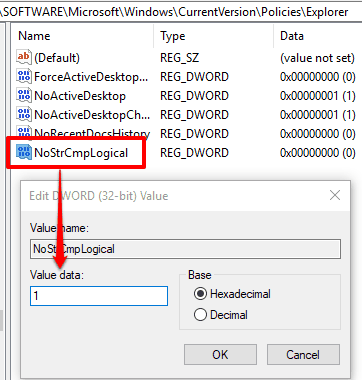Image resolution: width=362 pixels, height=380 pixels.
Task: Select the NoActiveDesktop entry name
Action: (80, 96)
